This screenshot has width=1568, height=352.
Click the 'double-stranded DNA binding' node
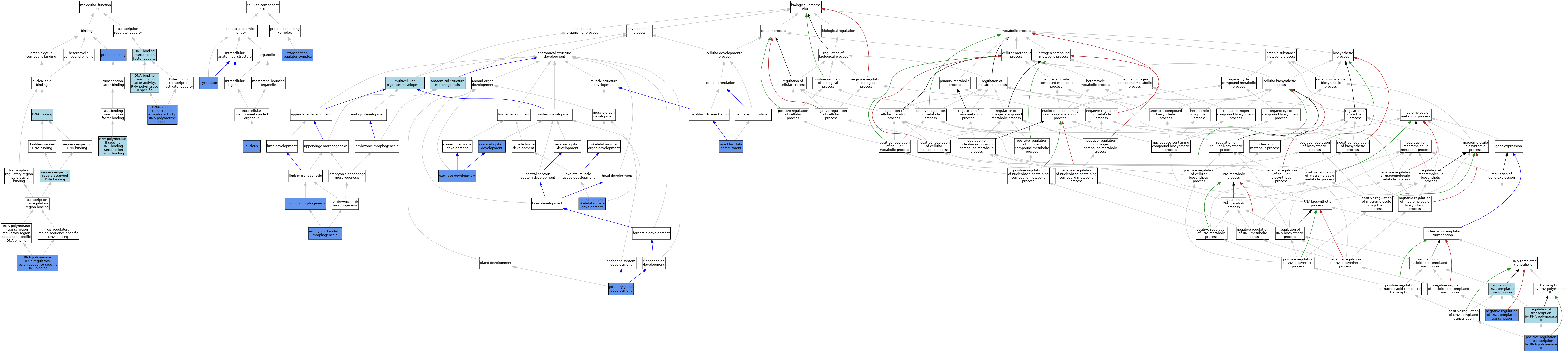(42, 146)
